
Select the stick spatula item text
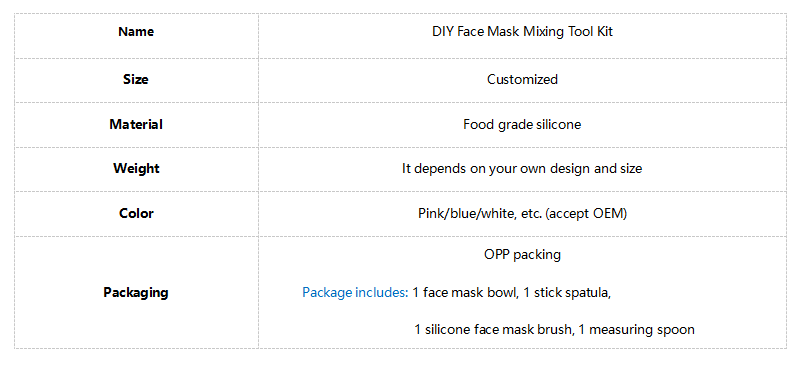567,293
